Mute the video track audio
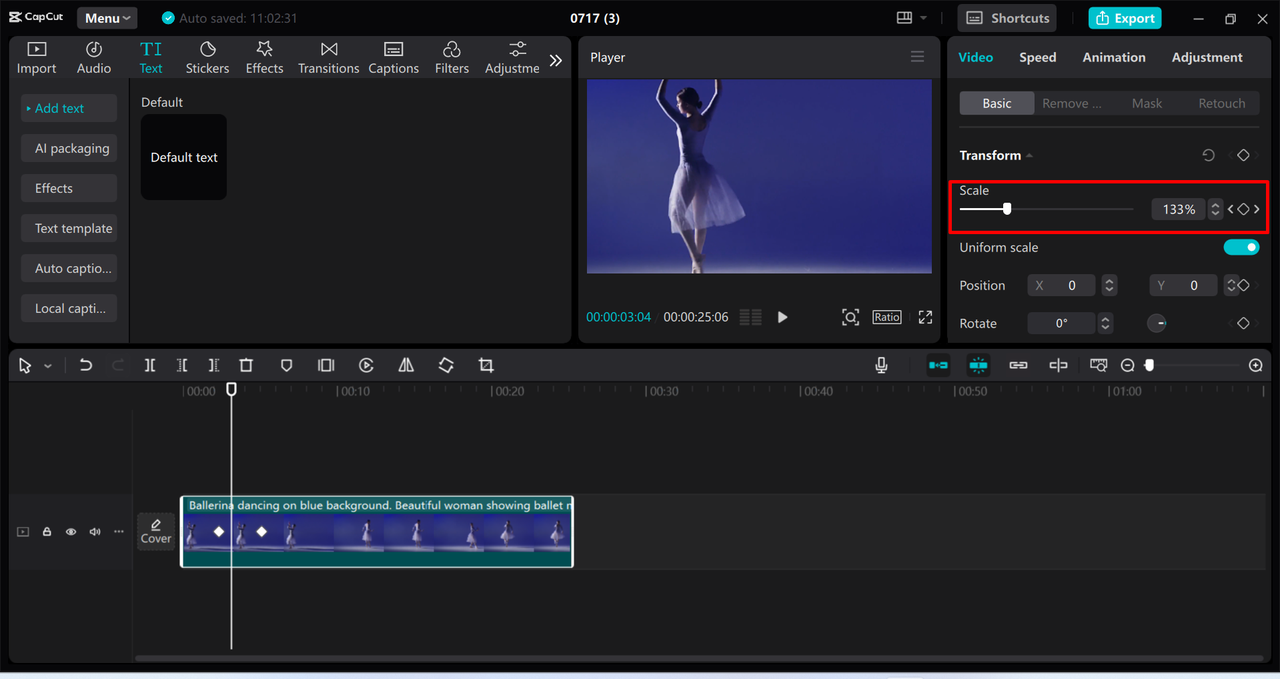The width and height of the screenshot is (1280, 679). [95, 532]
